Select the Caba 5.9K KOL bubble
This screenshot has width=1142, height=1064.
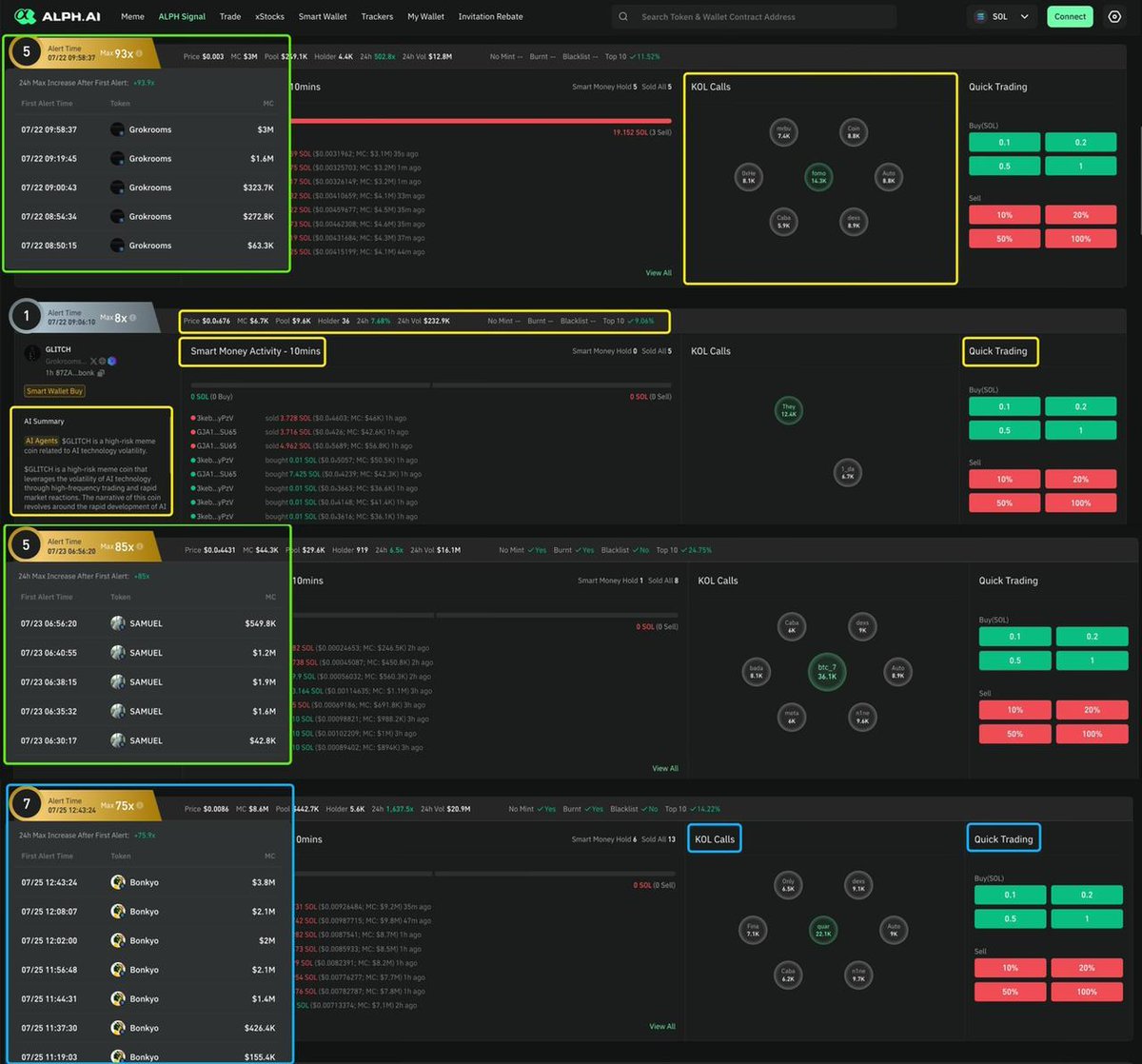[x=783, y=222]
